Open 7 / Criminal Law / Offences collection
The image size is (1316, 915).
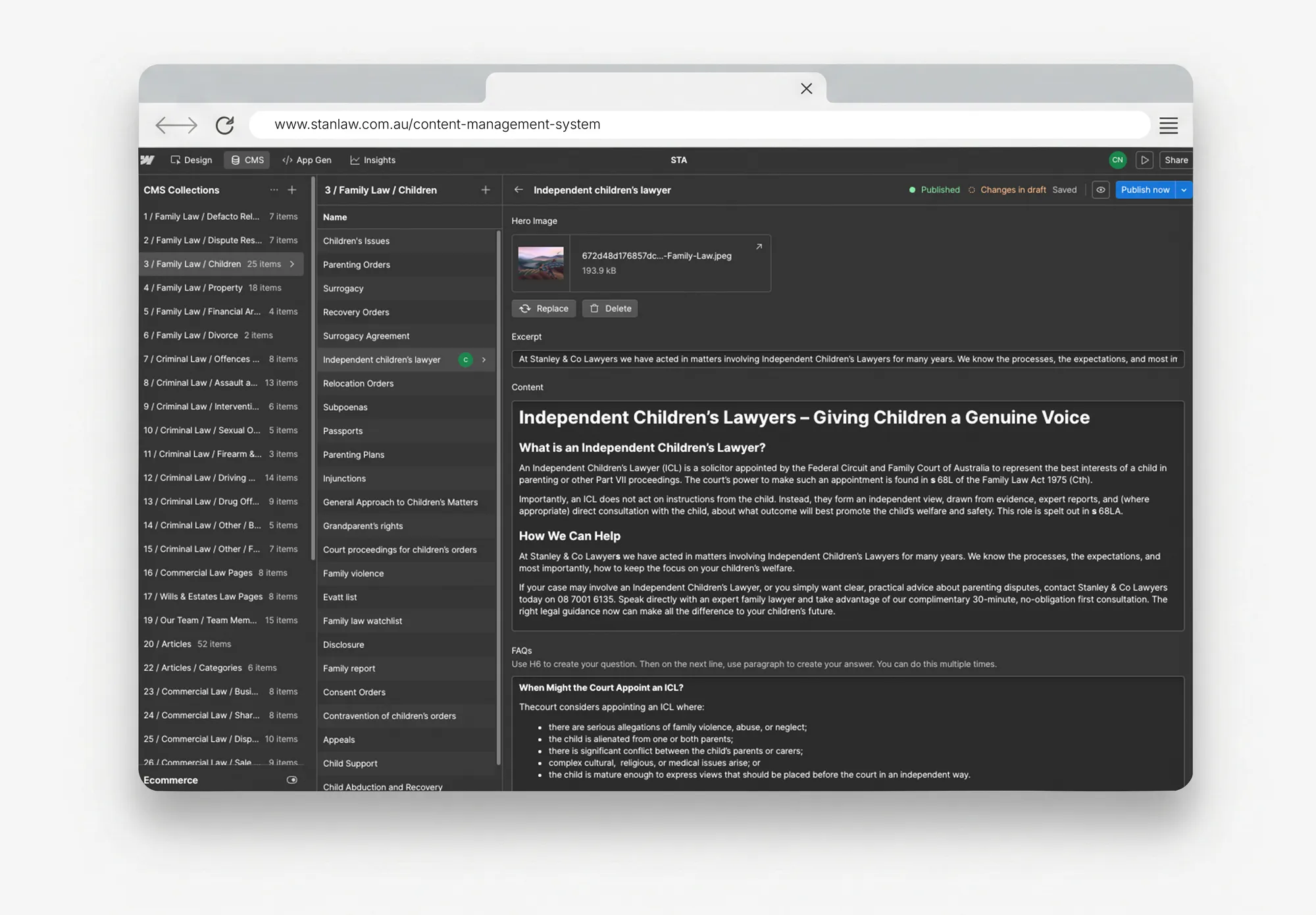point(221,359)
